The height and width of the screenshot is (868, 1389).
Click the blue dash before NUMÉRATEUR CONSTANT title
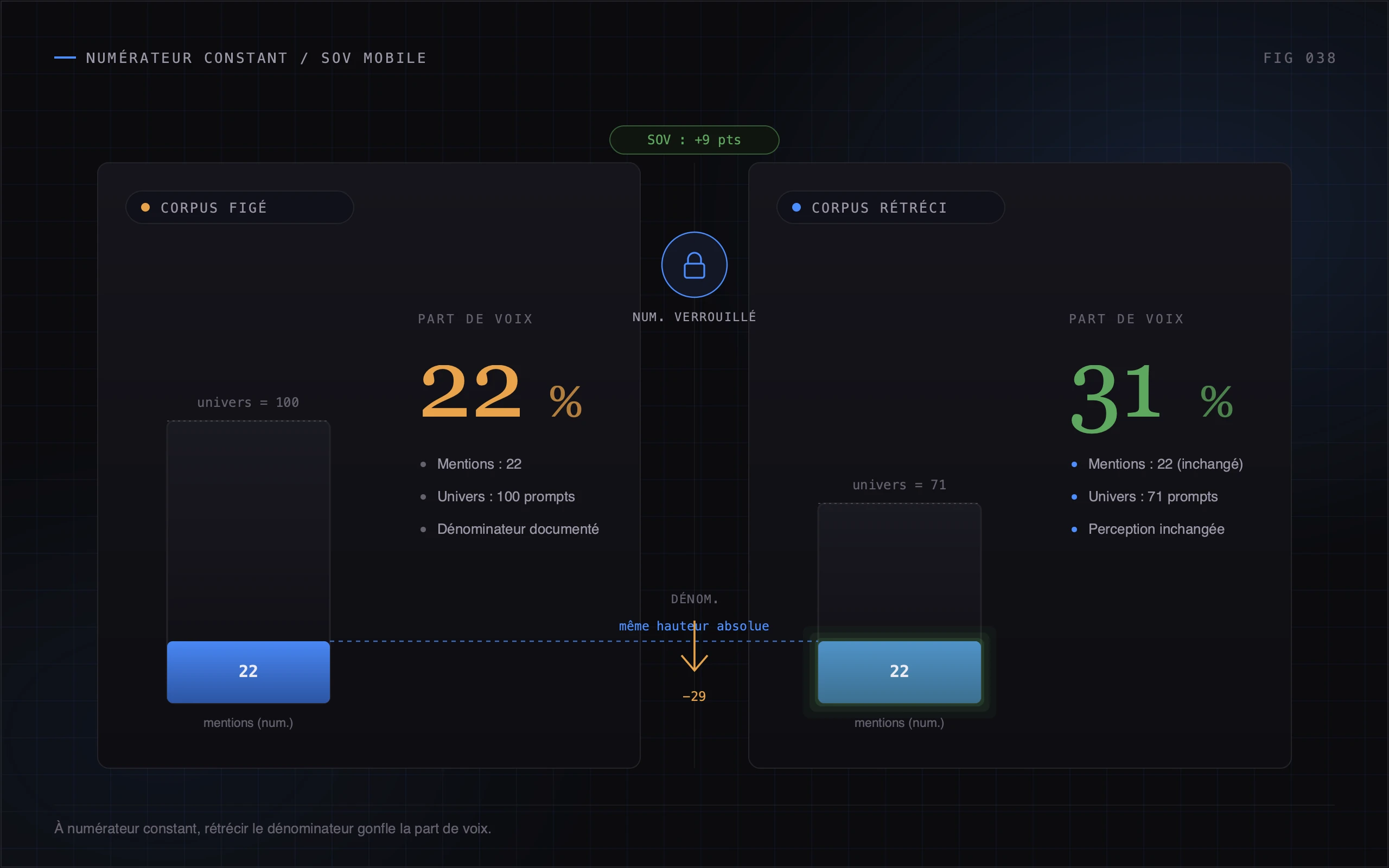click(x=65, y=58)
